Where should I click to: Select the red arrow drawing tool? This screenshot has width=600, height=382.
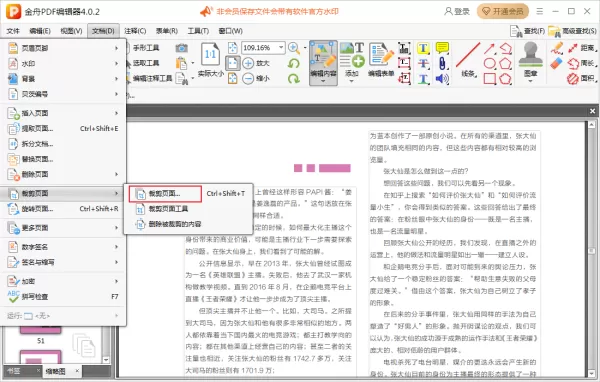489,48
